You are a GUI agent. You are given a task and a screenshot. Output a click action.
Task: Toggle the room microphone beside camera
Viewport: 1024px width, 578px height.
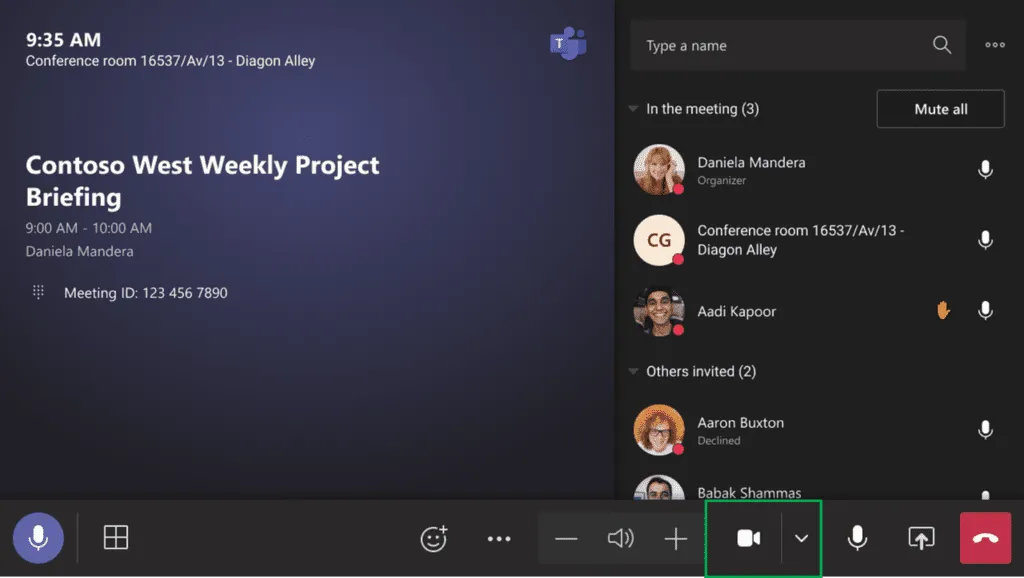point(857,538)
